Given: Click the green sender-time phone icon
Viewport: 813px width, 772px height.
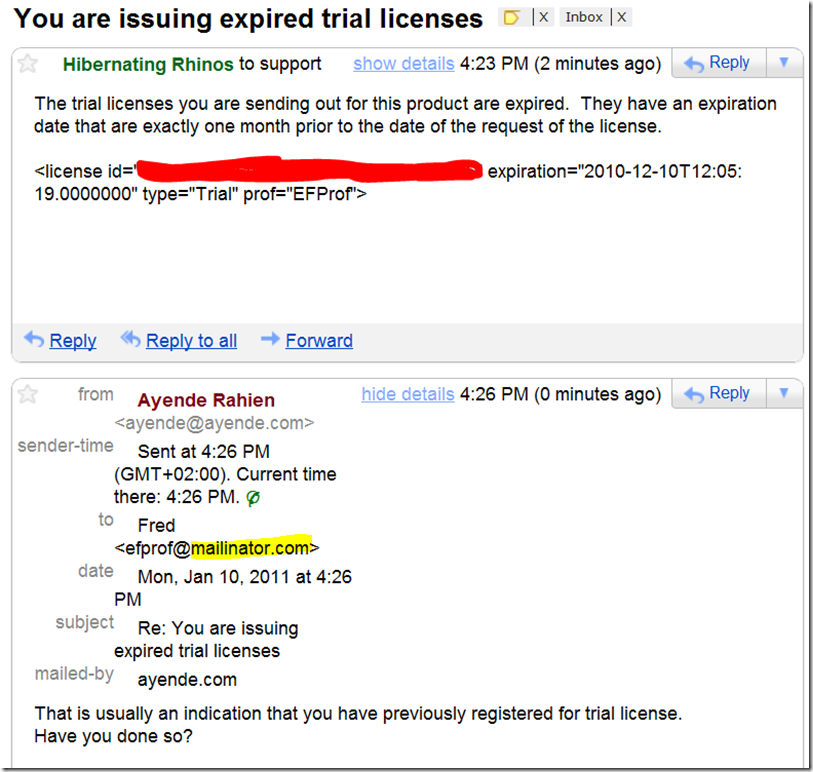Looking at the screenshot, I should (x=253, y=498).
